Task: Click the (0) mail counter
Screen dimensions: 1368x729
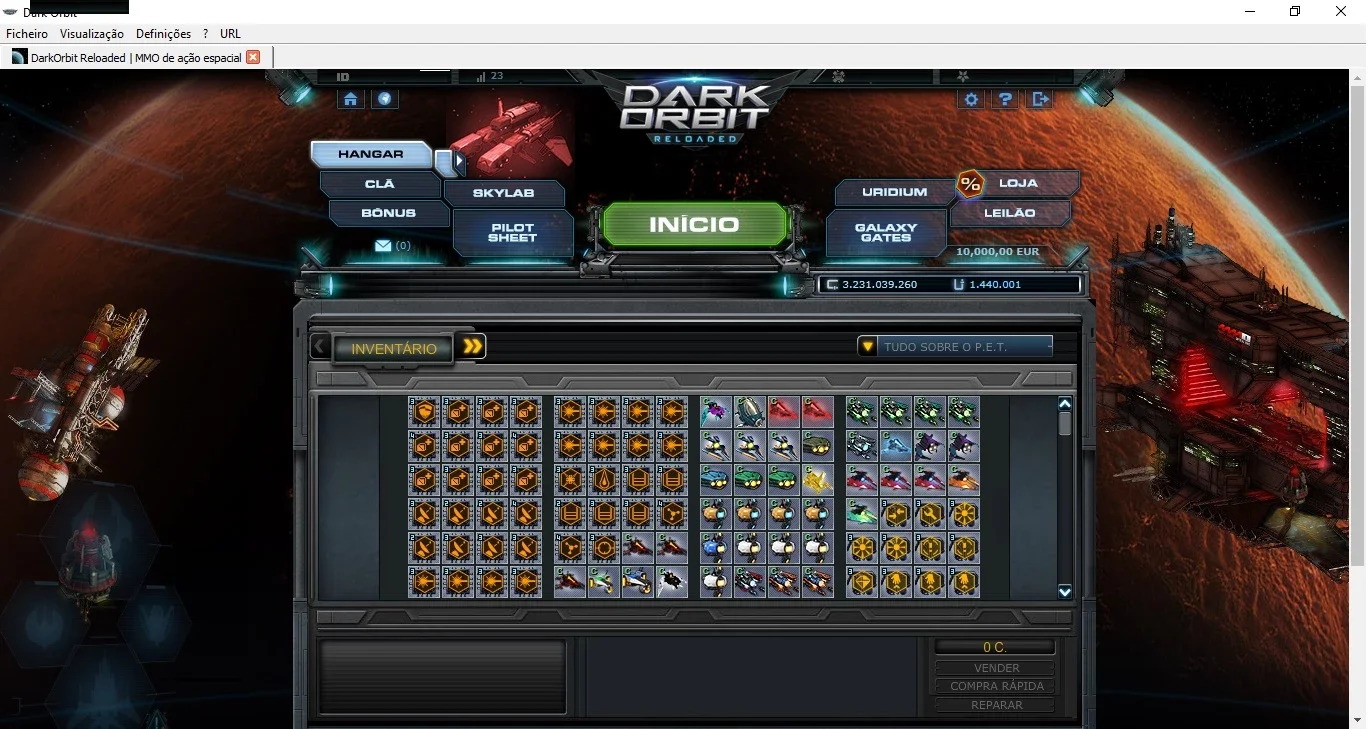Action: tap(403, 246)
